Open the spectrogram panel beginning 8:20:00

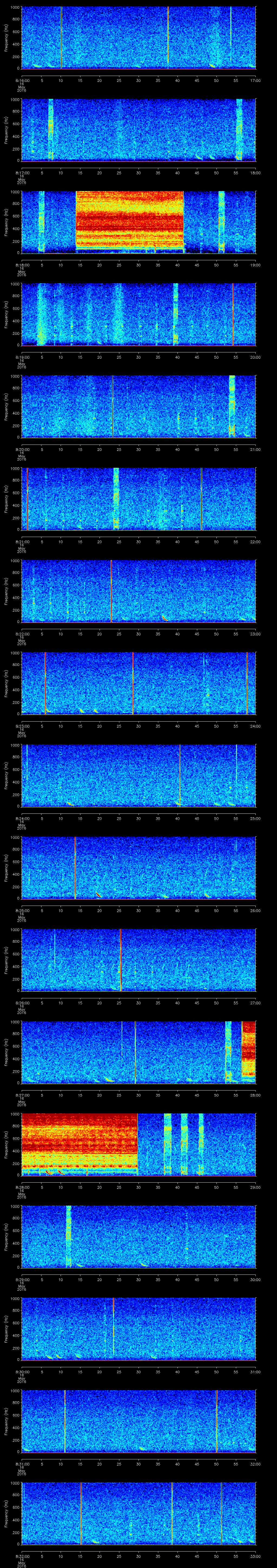(x=138, y=407)
